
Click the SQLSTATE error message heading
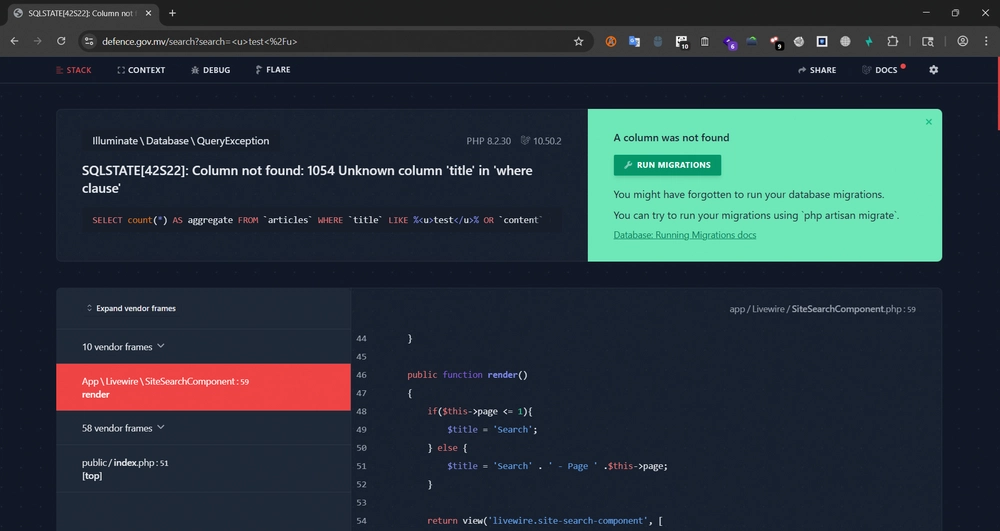pyautogui.click(x=307, y=179)
